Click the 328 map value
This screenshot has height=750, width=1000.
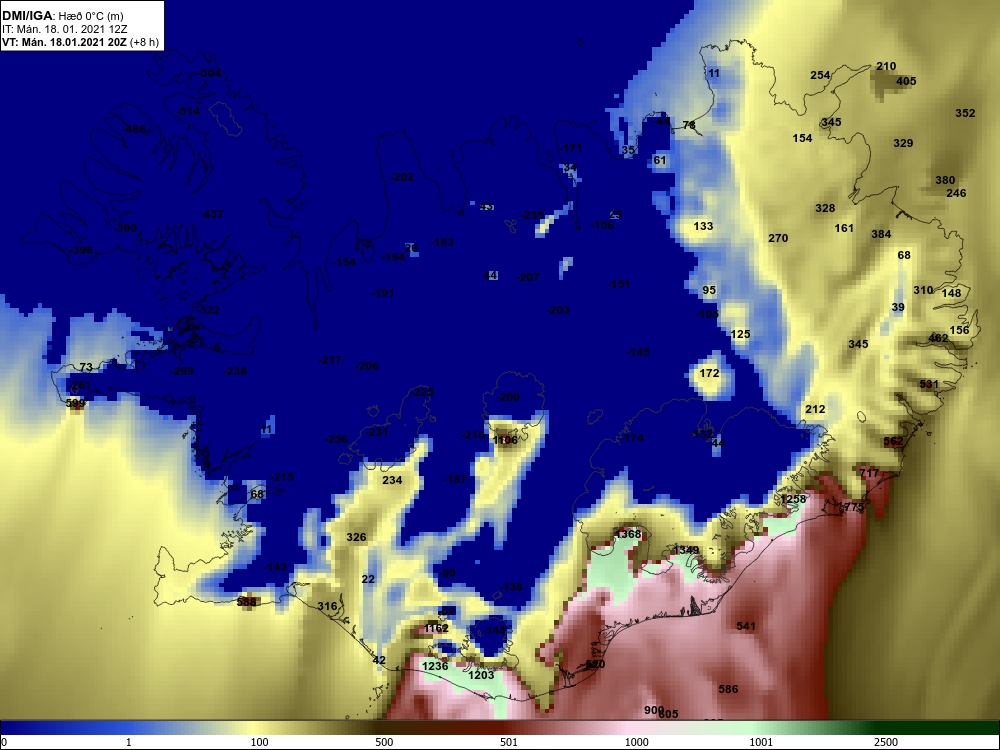pyautogui.click(x=825, y=208)
